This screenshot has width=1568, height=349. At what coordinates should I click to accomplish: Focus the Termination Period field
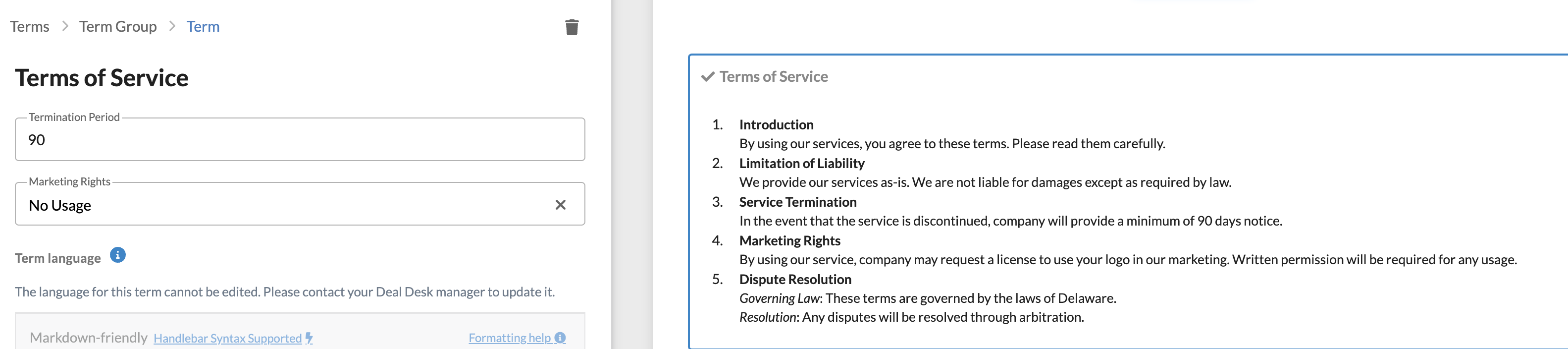[x=300, y=139]
